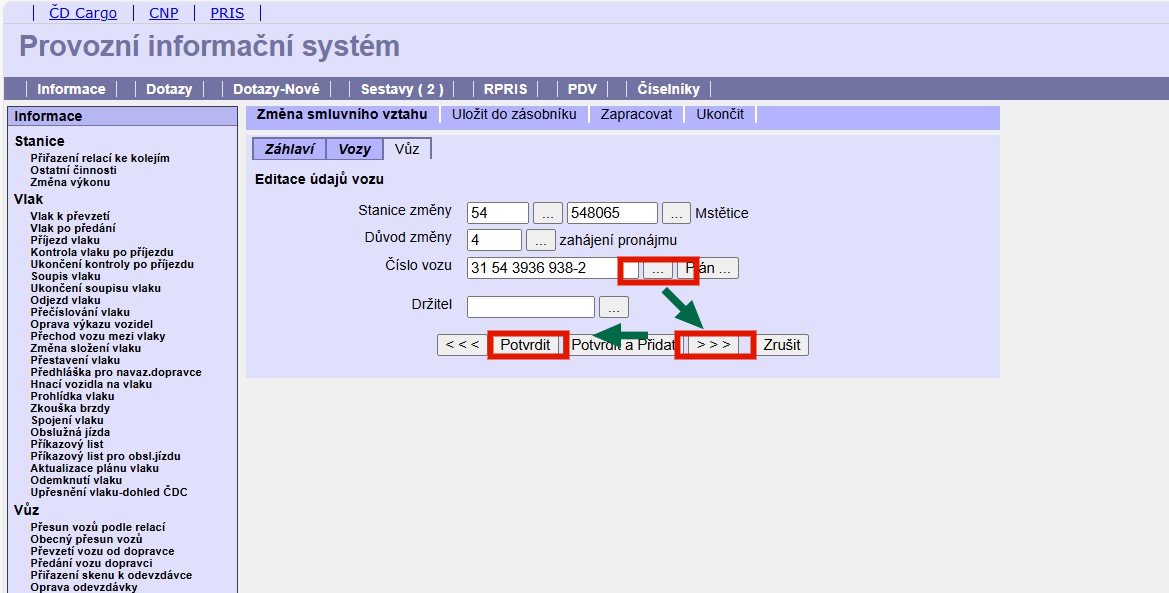Click into the Držitel input field
Screen dimensions: 1169x593
click(x=530, y=307)
